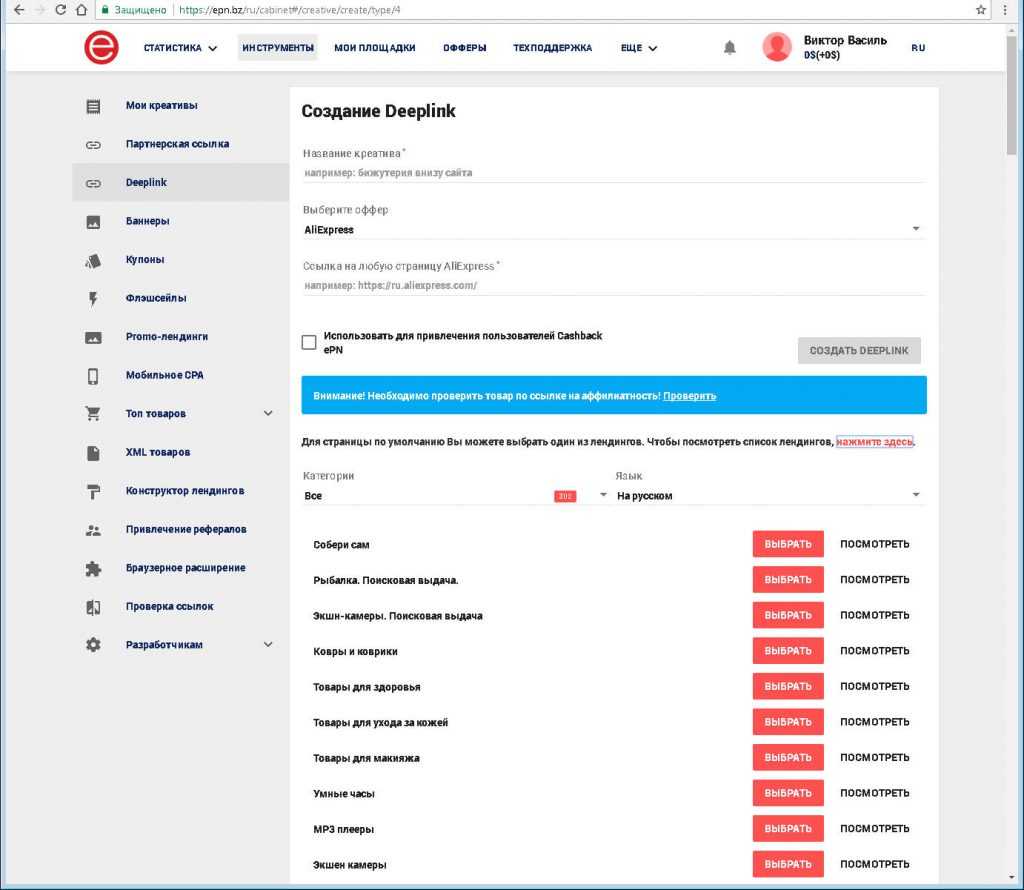Open the AliExpress offer dropdown
Image resolution: width=1024 pixels, height=890 pixels.
pos(612,230)
